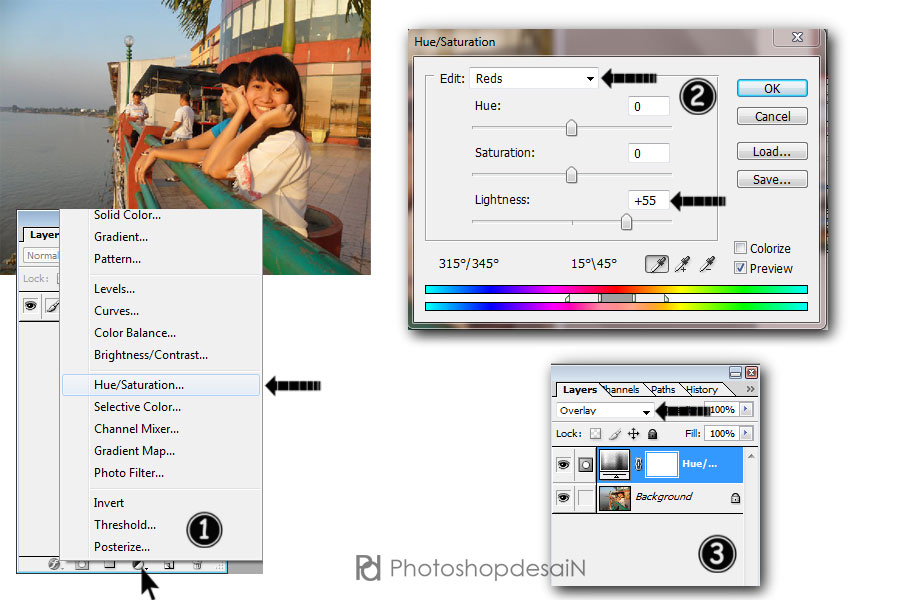This screenshot has height=600, width=900.
Task: Click the Cancel button
Action: (x=771, y=117)
